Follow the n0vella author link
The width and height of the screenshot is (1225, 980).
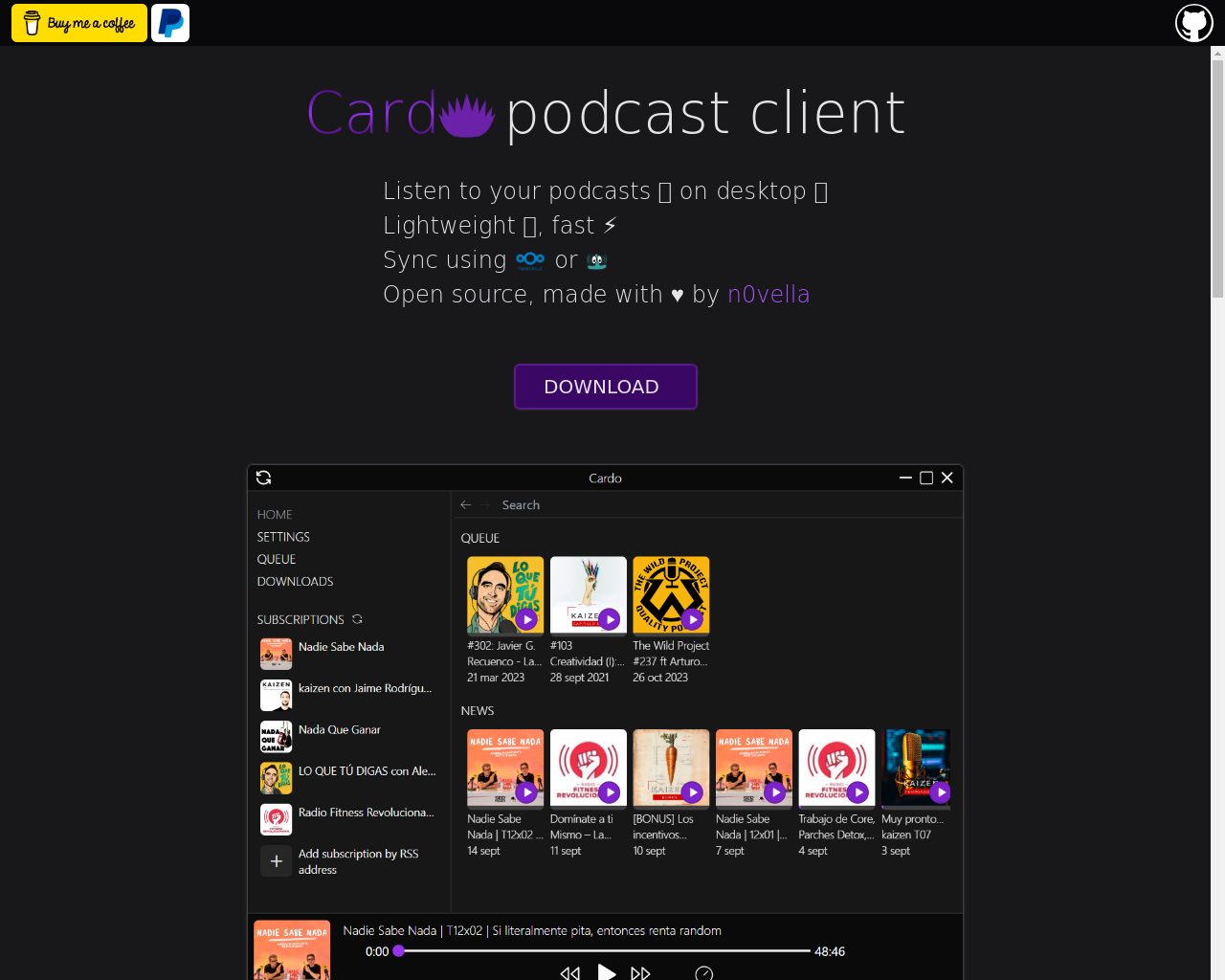768,294
